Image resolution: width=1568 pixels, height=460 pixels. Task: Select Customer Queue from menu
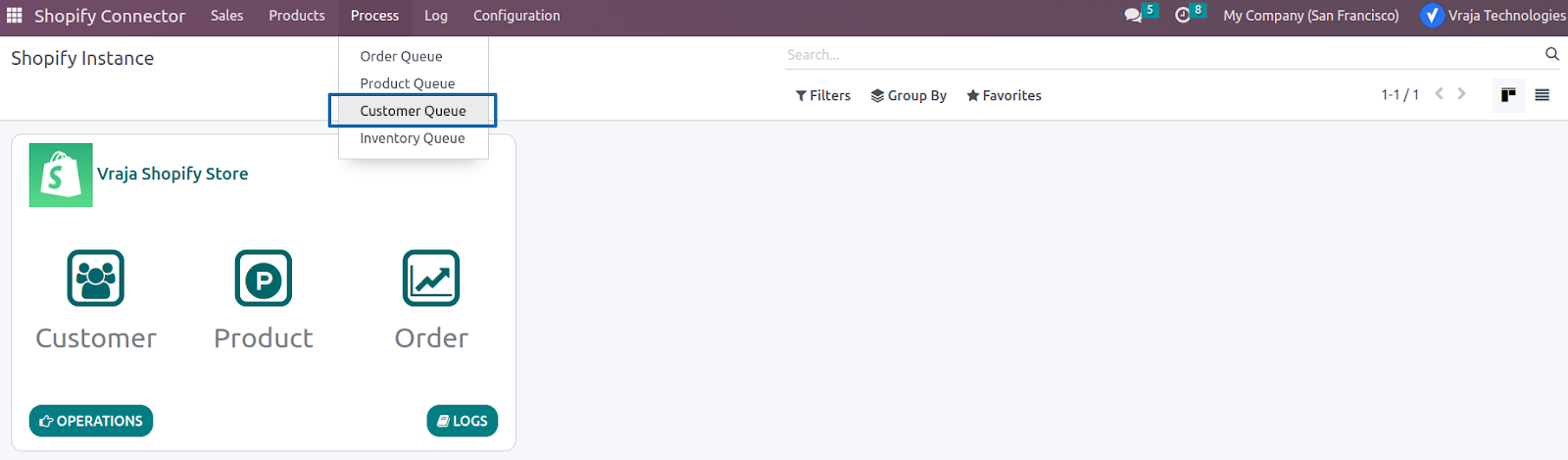(x=414, y=111)
